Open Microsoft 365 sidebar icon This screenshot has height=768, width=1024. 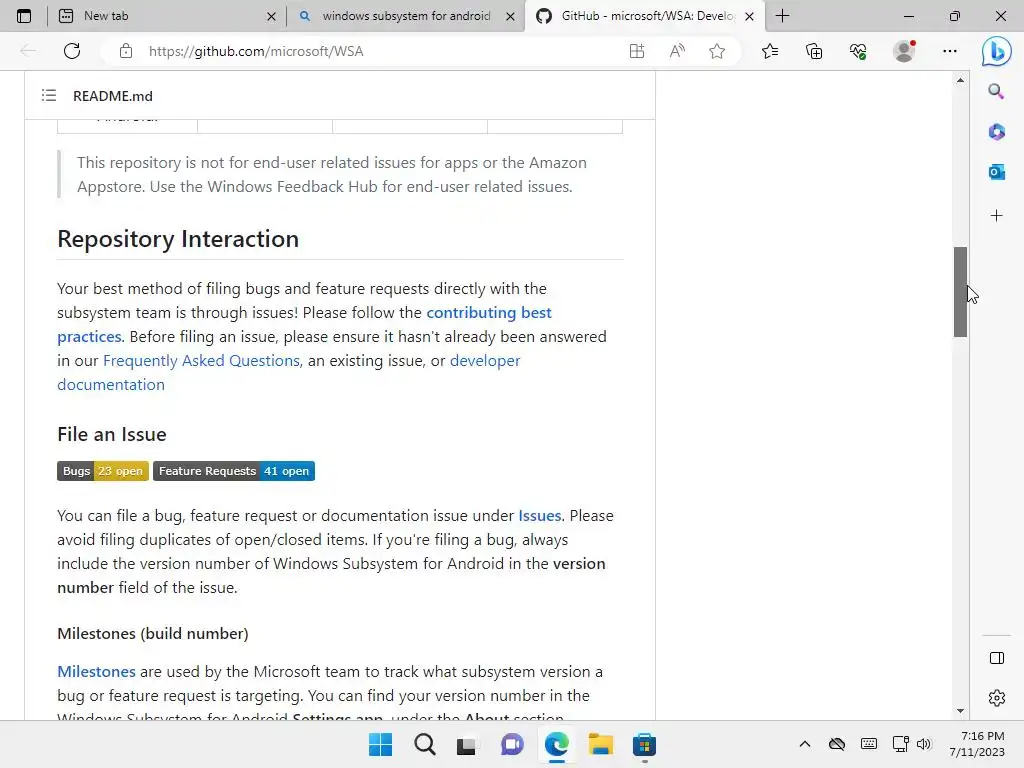[996, 131]
